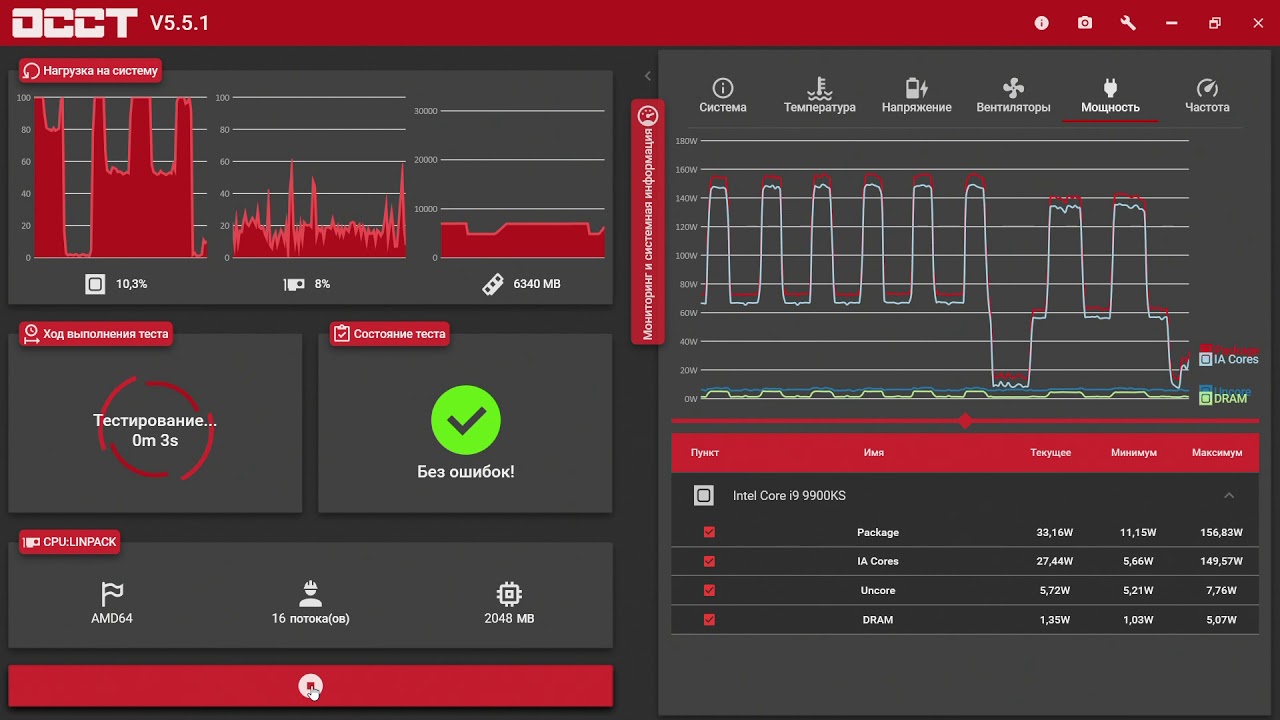Click the graph splitter diamond handle
The width and height of the screenshot is (1280, 720).
pyautogui.click(x=965, y=421)
